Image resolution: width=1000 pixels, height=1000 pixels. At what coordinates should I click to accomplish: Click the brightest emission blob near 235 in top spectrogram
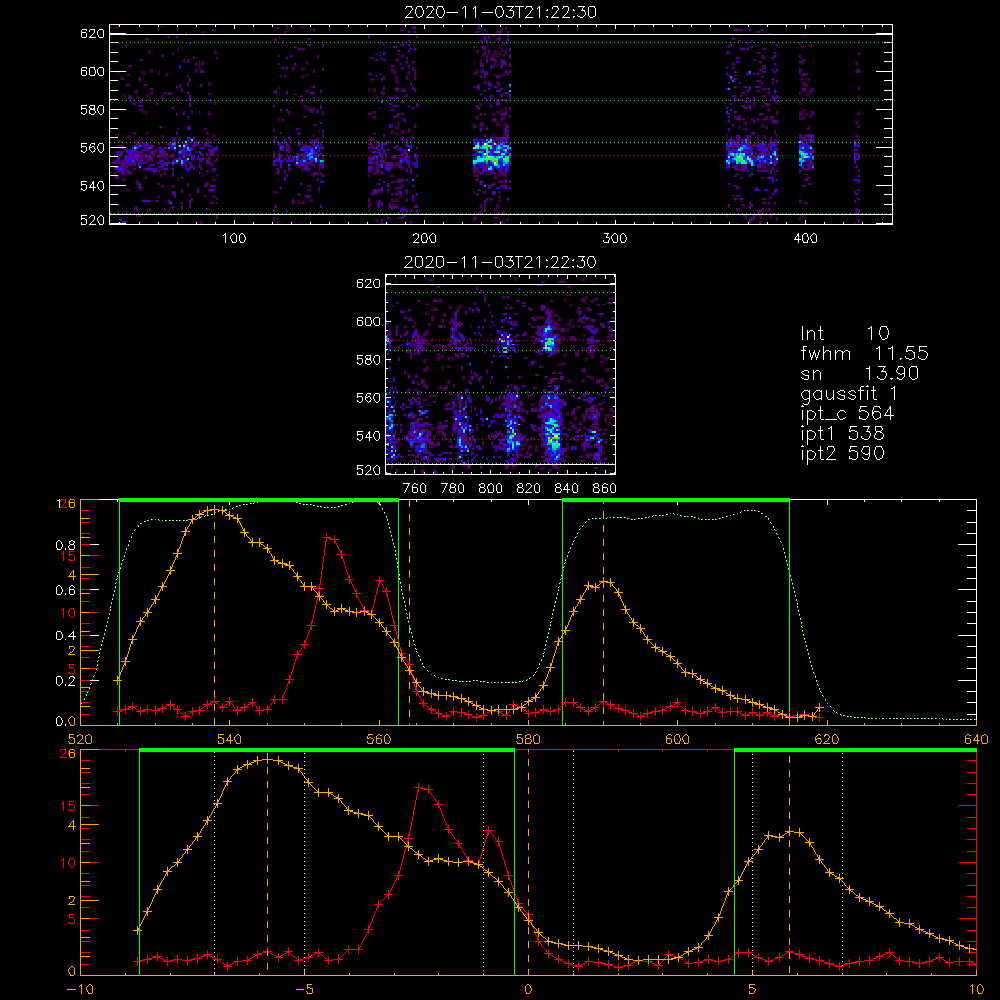point(491,154)
